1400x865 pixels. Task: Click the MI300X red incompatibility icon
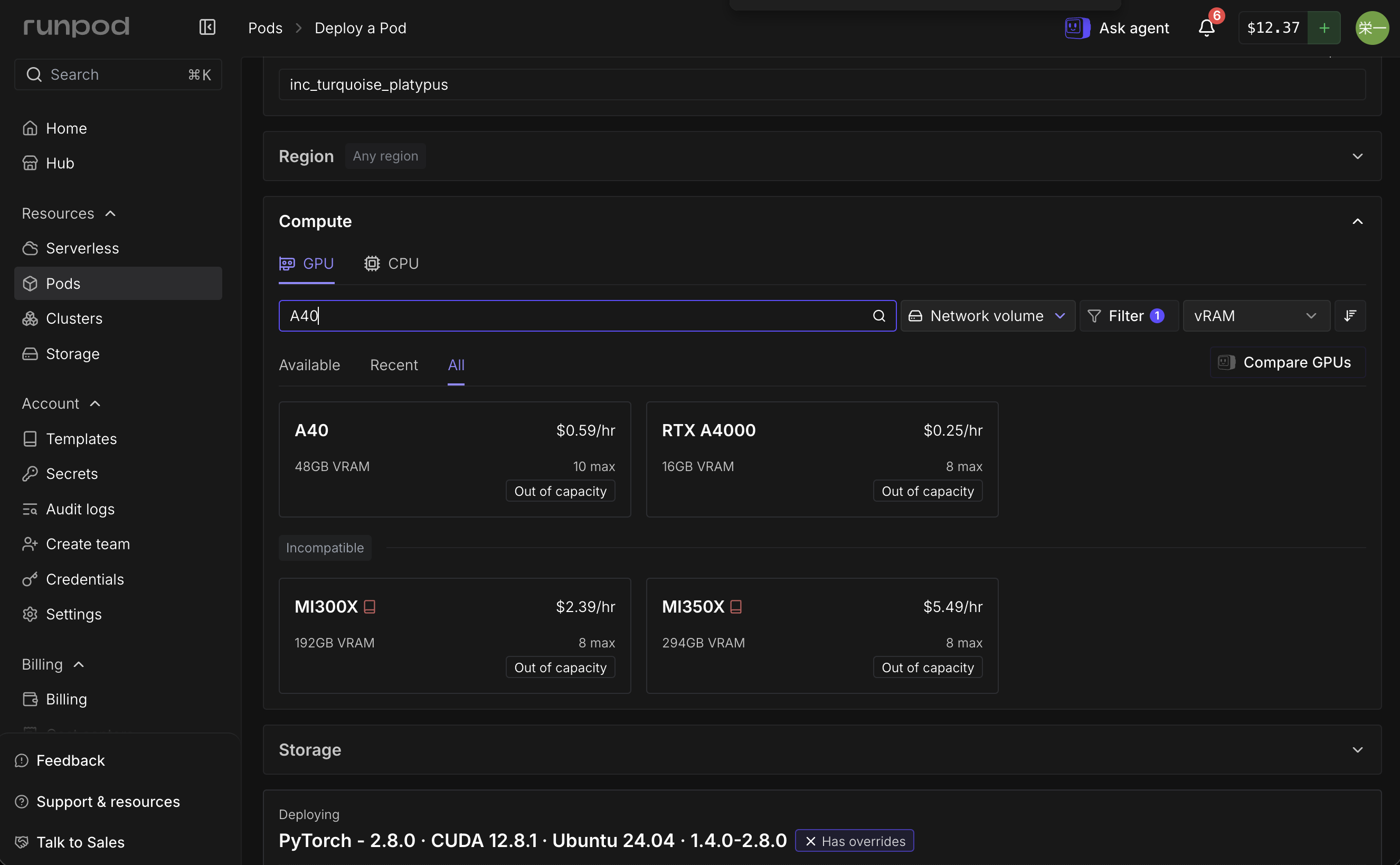370,606
